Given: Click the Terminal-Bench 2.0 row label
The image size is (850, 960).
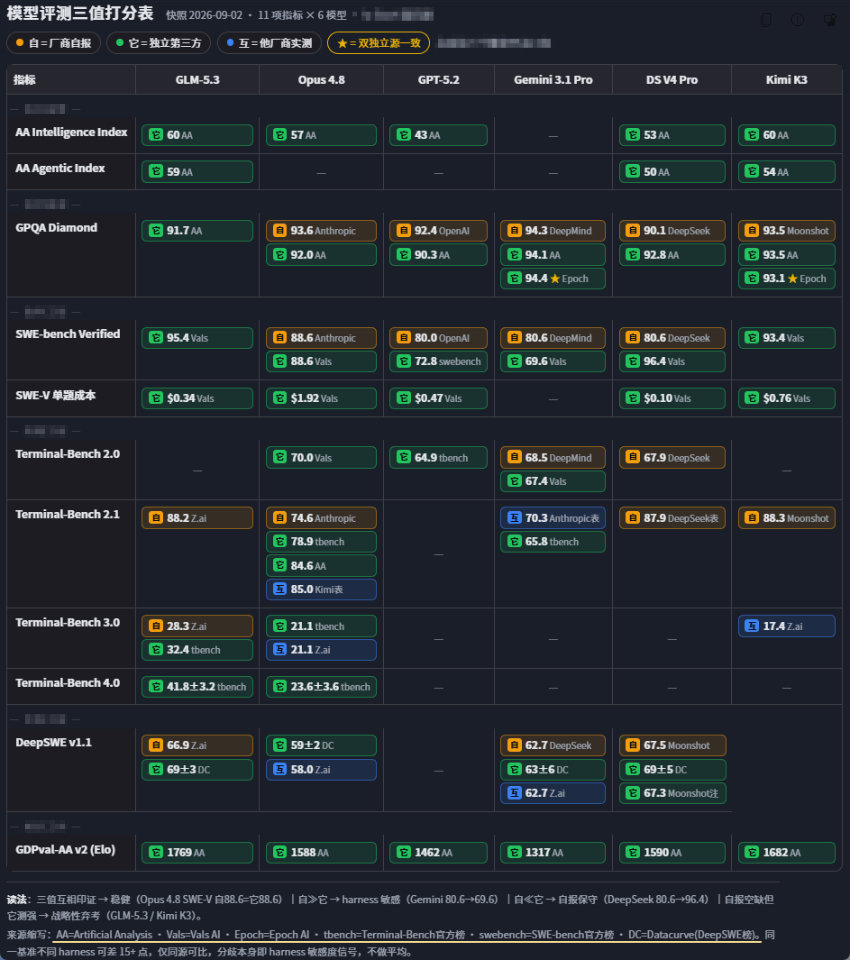Looking at the screenshot, I should 67,454.
